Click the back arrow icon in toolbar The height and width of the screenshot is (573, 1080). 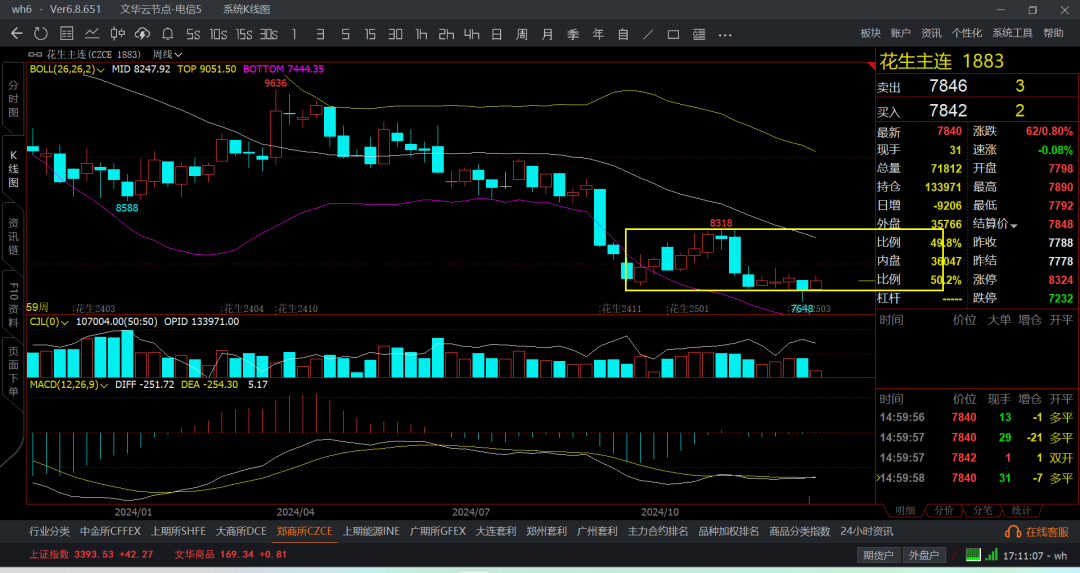pos(16,34)
